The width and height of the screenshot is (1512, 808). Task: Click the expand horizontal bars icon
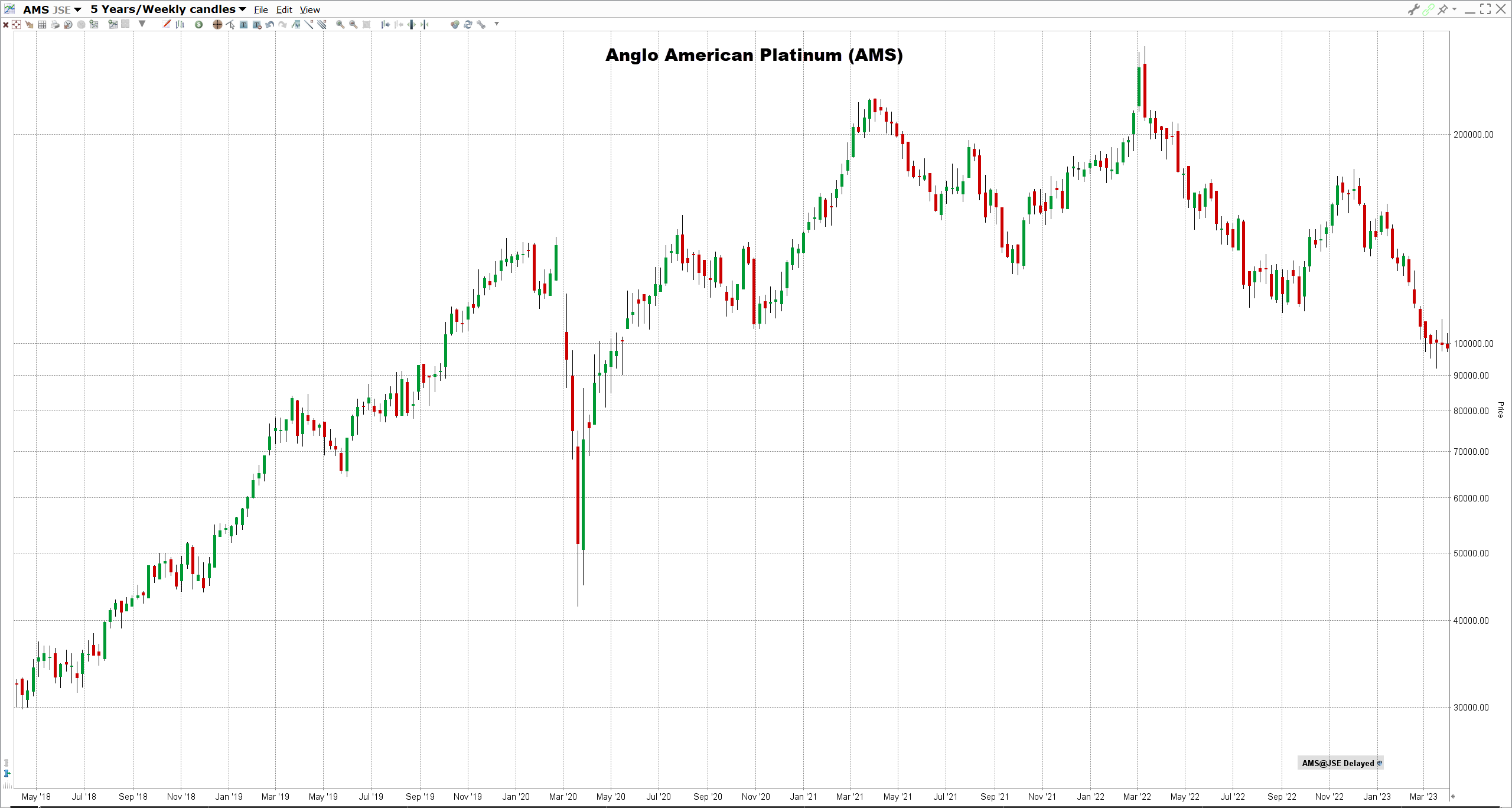(x=412, y=25)
